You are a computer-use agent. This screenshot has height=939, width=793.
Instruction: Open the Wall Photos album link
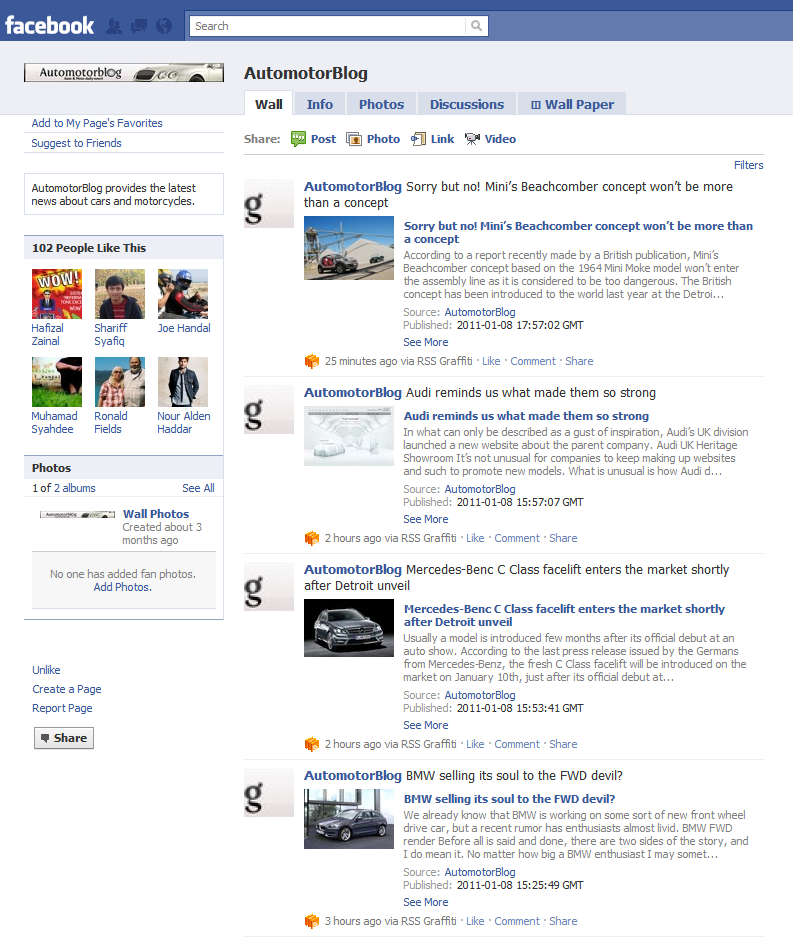click(x=156, y=514)
